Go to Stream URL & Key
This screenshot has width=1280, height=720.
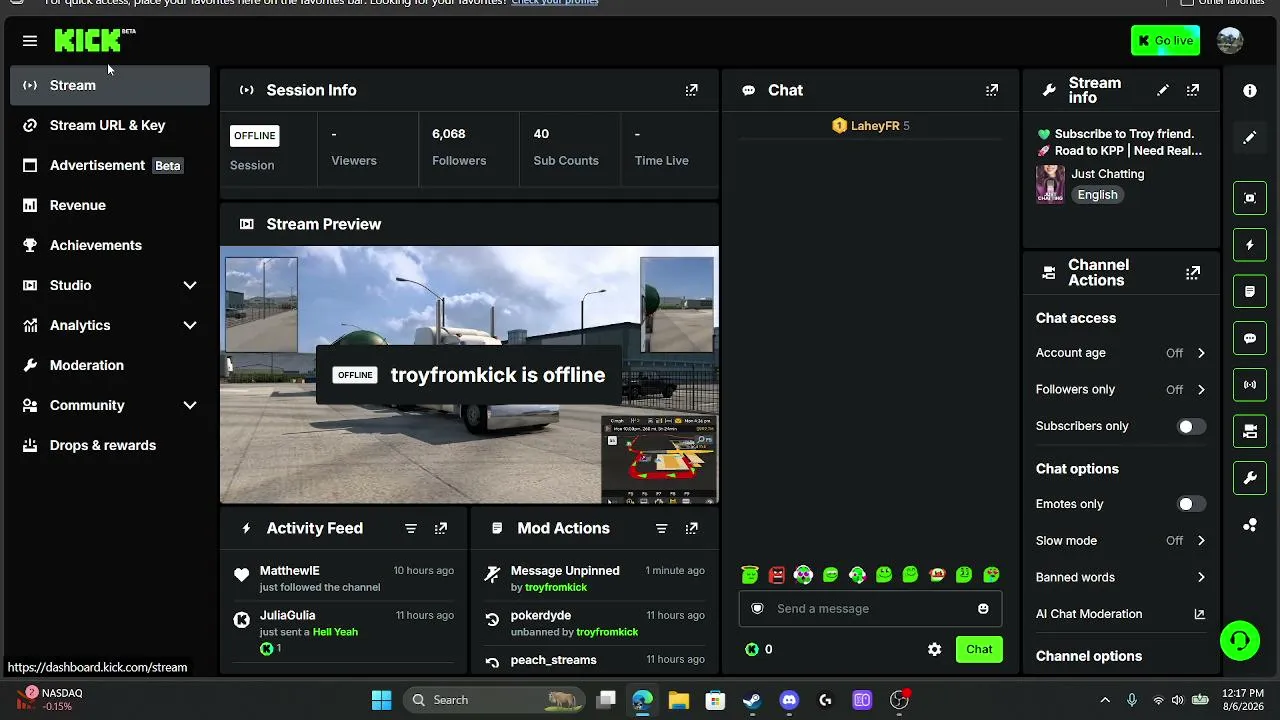[x=110, y=125]
